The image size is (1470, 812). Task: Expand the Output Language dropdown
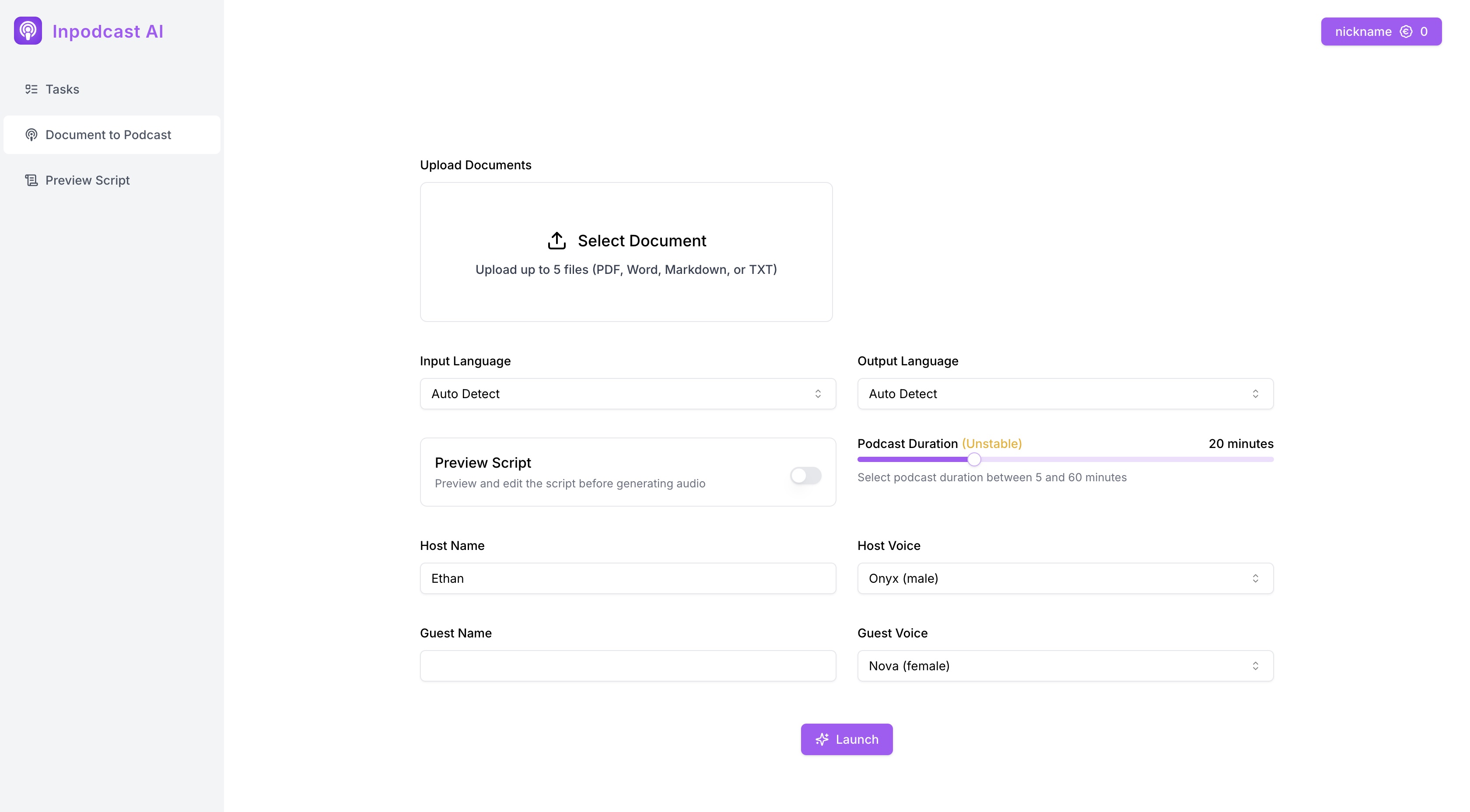1065,393
